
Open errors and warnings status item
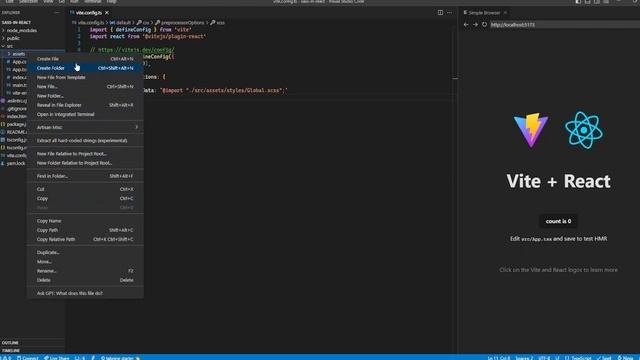click(x=6, y=358)
